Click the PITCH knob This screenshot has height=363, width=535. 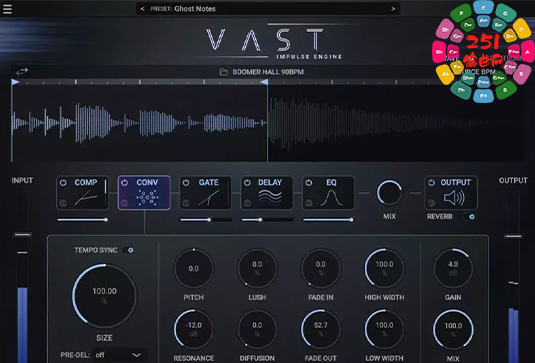[x=193, y=269]
